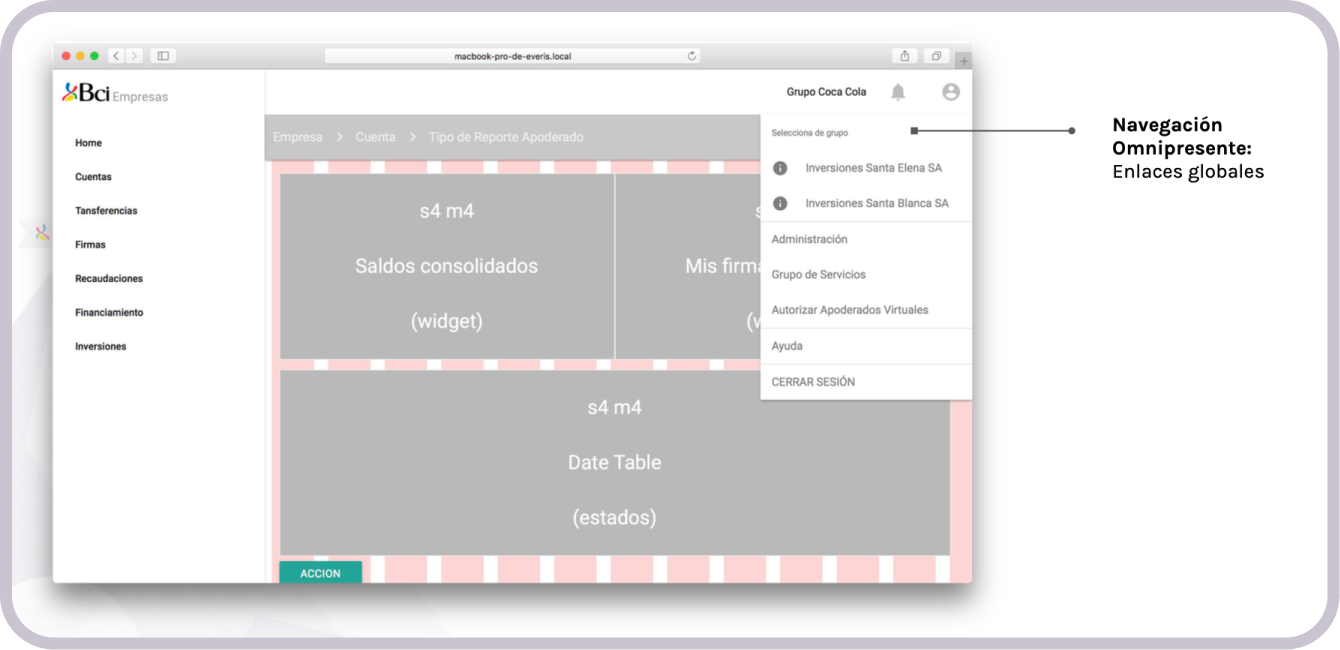Click info icon beside Inversiones Santa Blanca SA
Screen dimensions: 1340x650
(x=780, y=203)
